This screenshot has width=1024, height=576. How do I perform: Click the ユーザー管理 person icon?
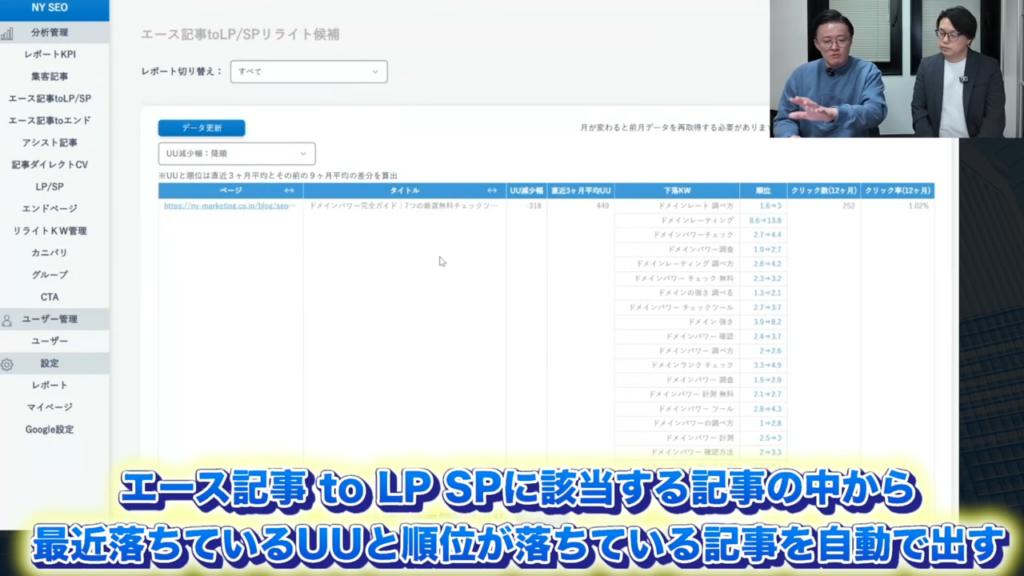point(8,320)
